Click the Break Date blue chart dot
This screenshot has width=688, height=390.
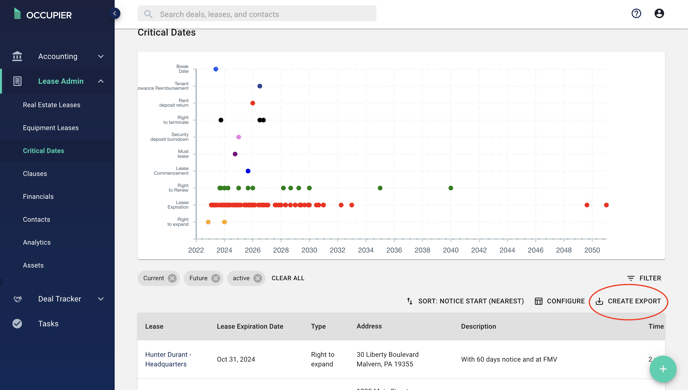(x=215, y=69)
